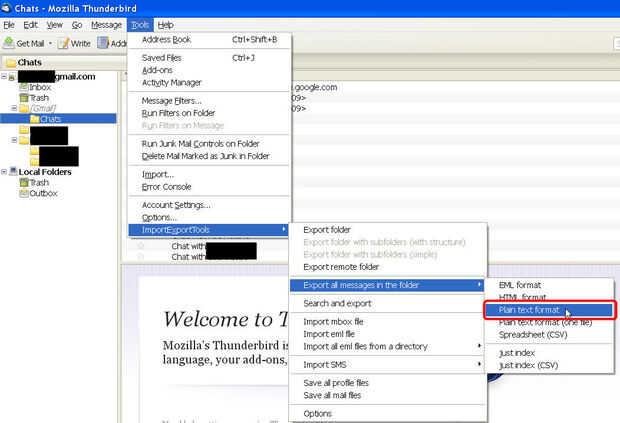The width and height of the screenshot is (620, 423).
Task: Collapse the redacted folder below Chats
Action: pos(14,140)
